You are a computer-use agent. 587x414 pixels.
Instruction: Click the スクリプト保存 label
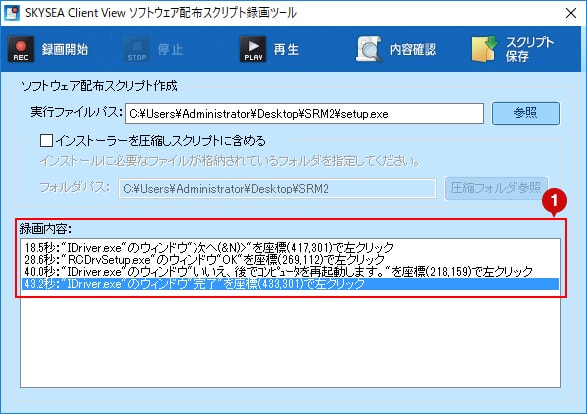coord(529,49)
